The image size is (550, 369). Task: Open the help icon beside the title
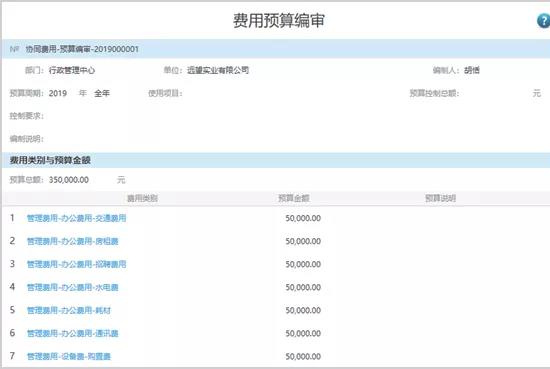tap(543, 21)
